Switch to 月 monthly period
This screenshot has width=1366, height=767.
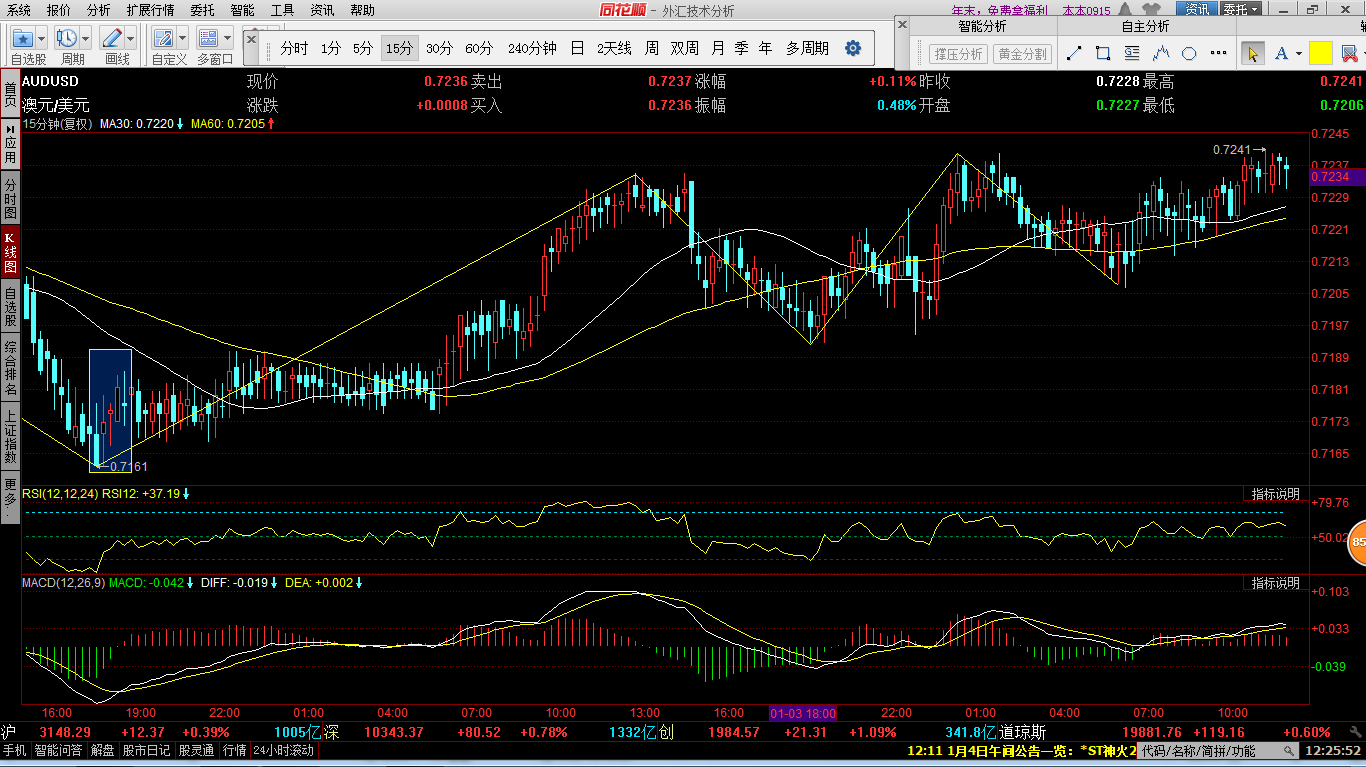click(x=718, y=48)
